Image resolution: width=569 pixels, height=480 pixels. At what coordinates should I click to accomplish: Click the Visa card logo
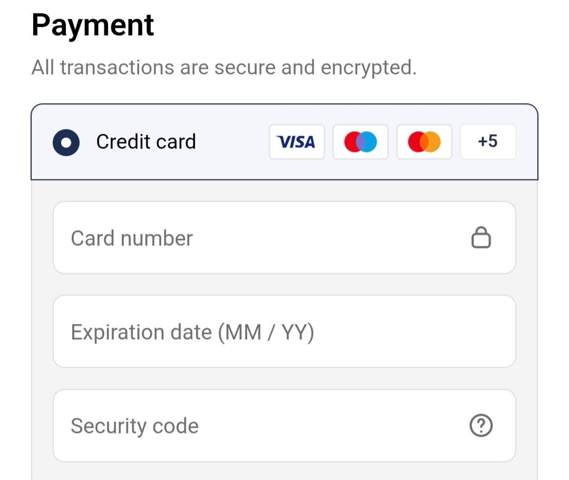point(296,142)
